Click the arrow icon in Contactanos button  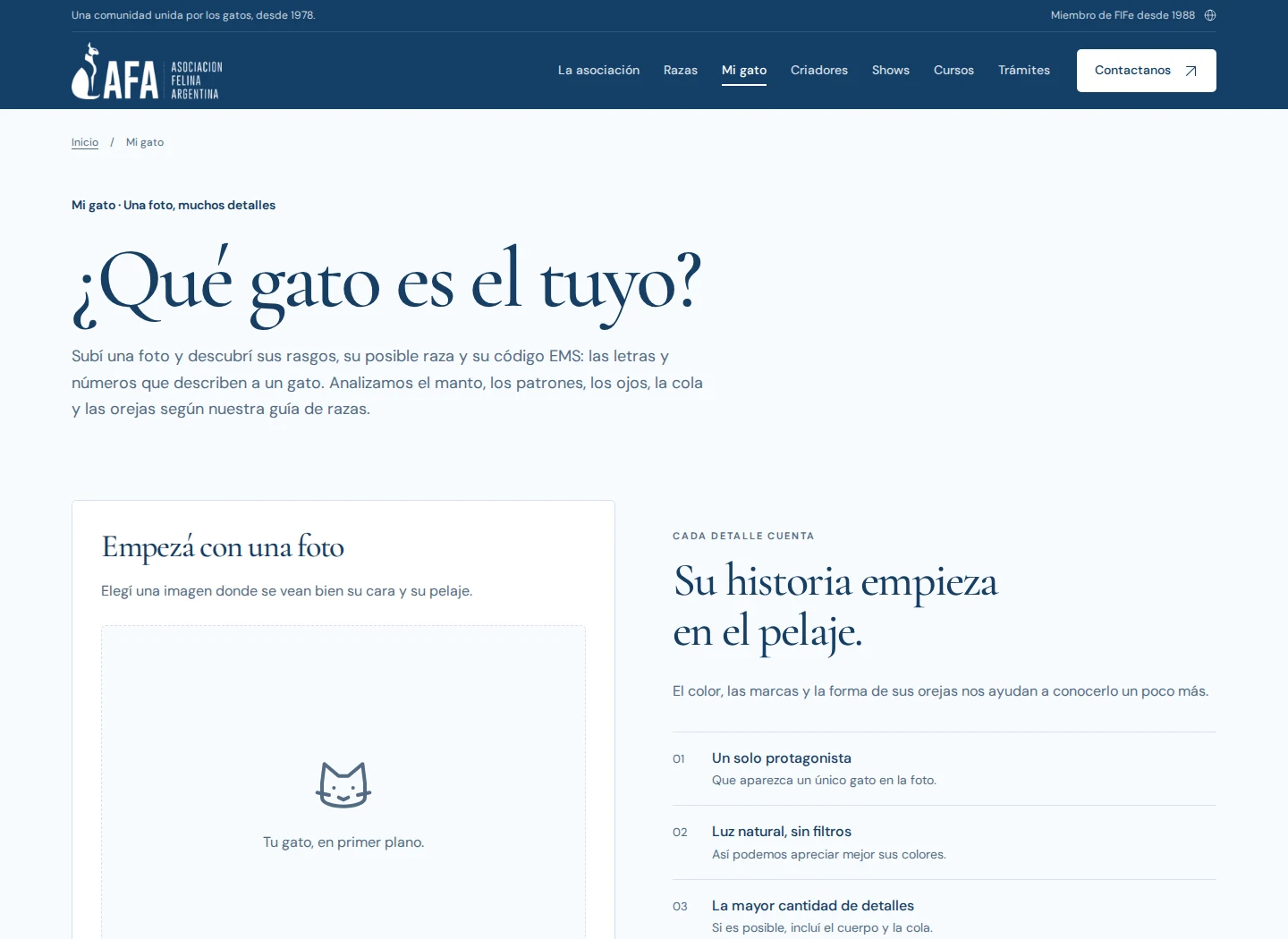[1191, 71]
